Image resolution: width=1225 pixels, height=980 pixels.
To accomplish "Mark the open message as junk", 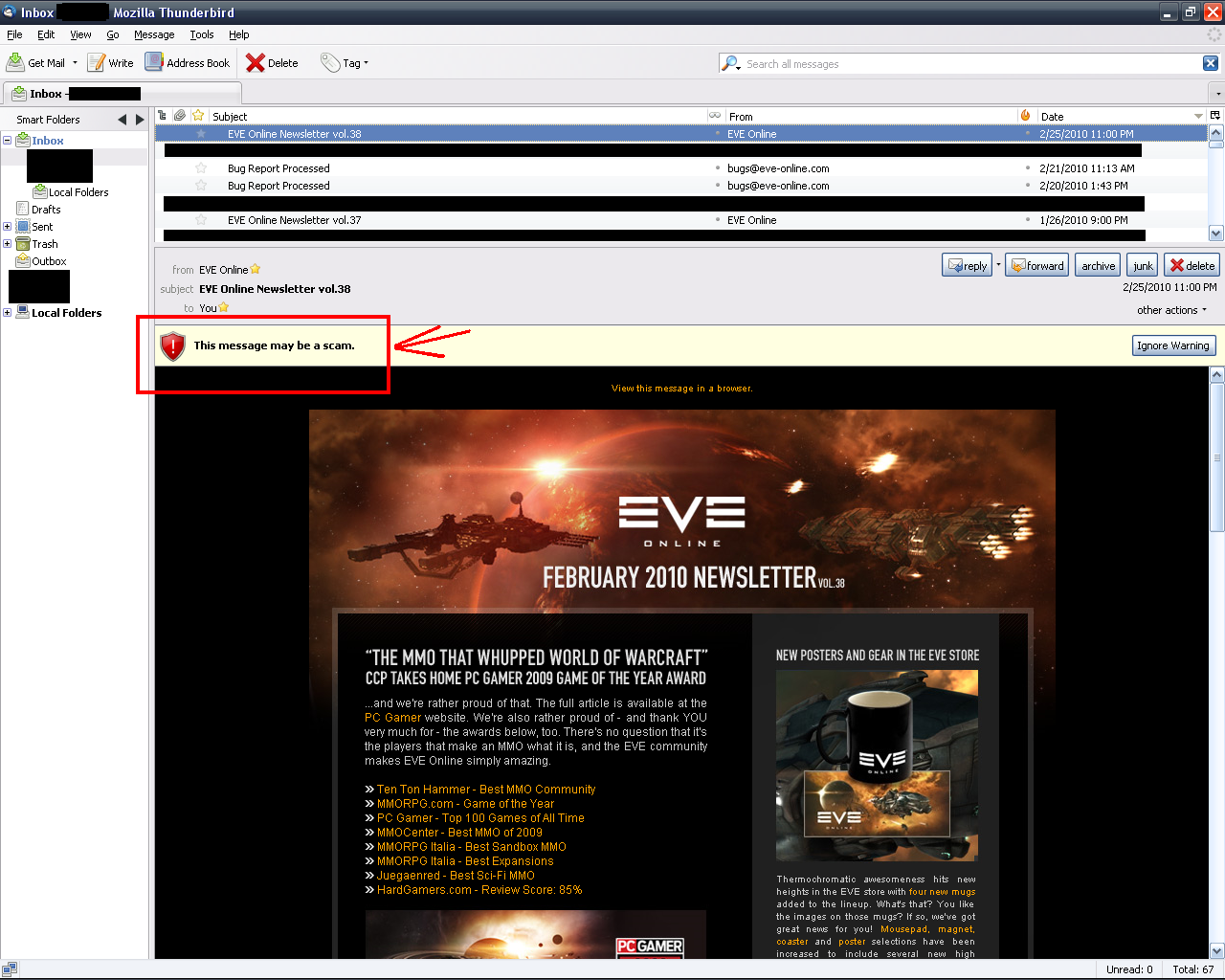I will click(1143, 265).
